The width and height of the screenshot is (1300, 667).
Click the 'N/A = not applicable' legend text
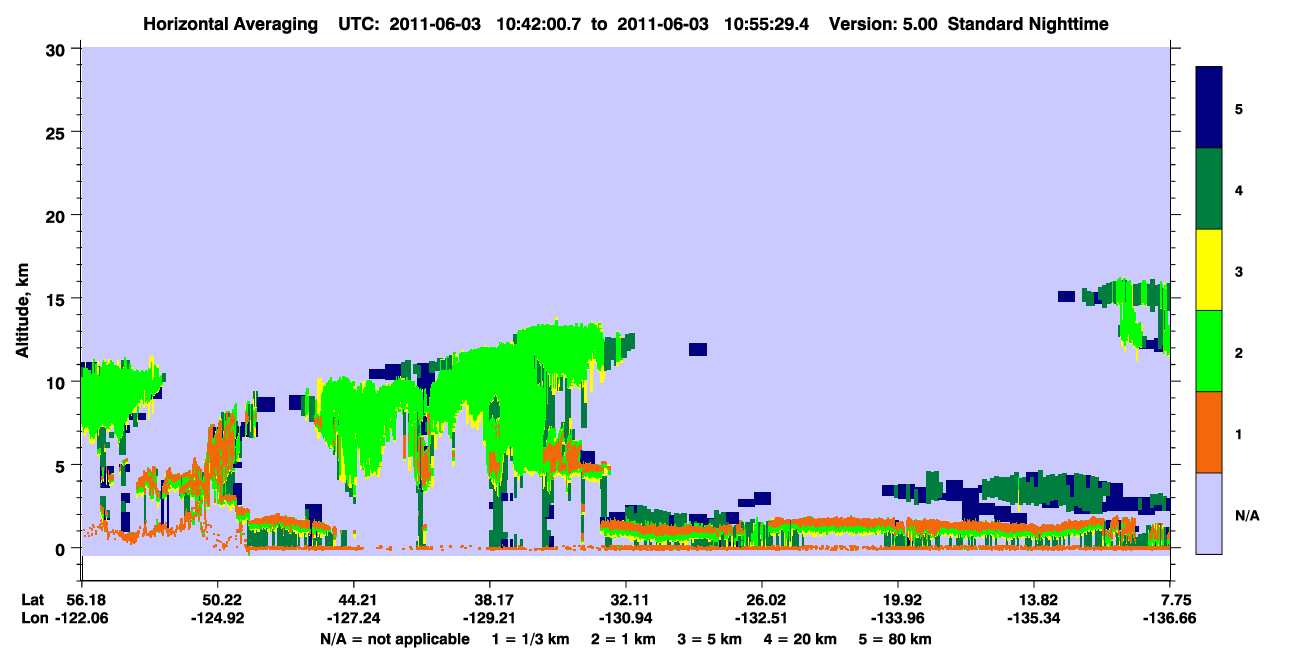(395, 639)
